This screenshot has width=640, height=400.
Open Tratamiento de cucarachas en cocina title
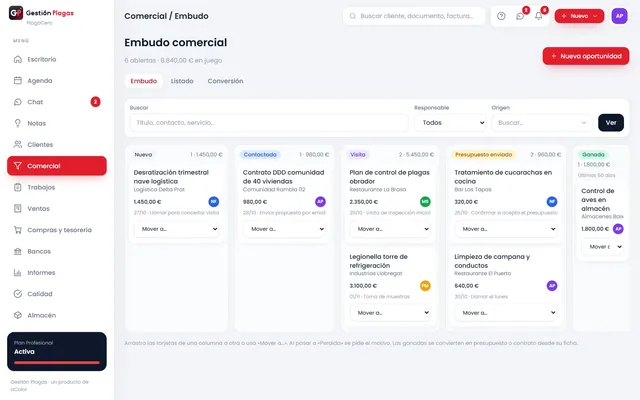pyautogui.click(x=503, y=177)
